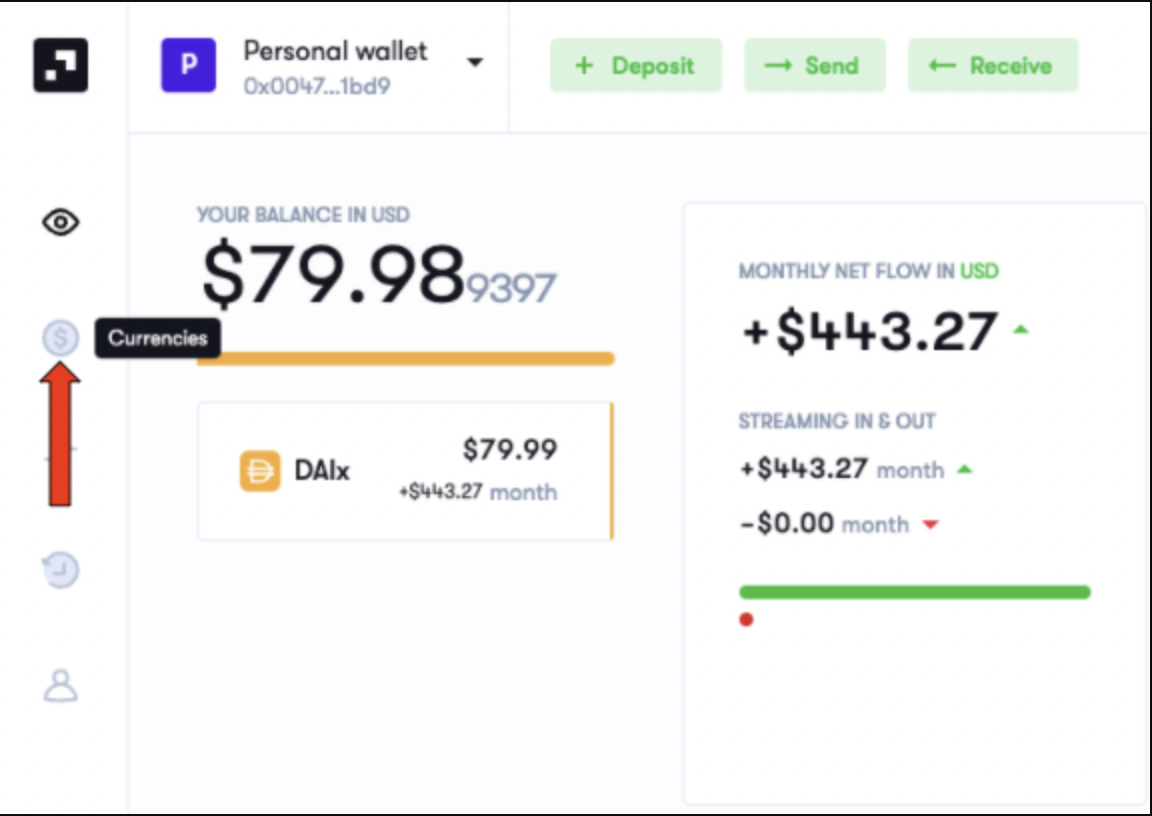Select the Currencies dollar sidebar icon
Screen dimensions: 1152x816
(60, 339)
